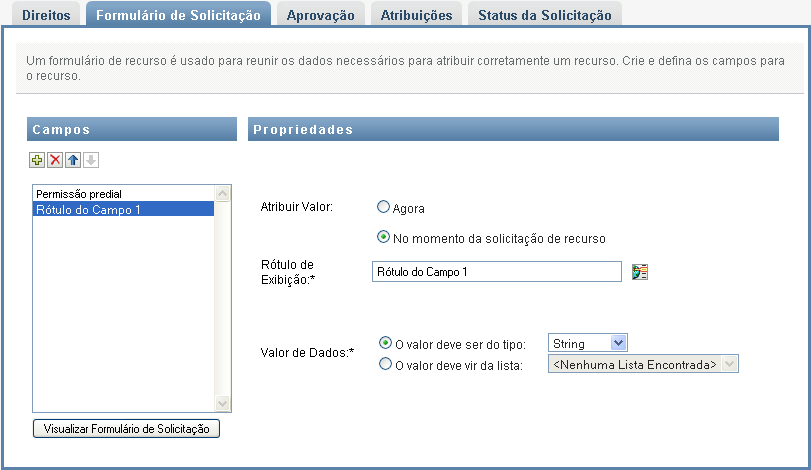Open localization icon beside Rótulo de Exibição
The height and width of the screenshot is (470, 811).
coord(640,272)
